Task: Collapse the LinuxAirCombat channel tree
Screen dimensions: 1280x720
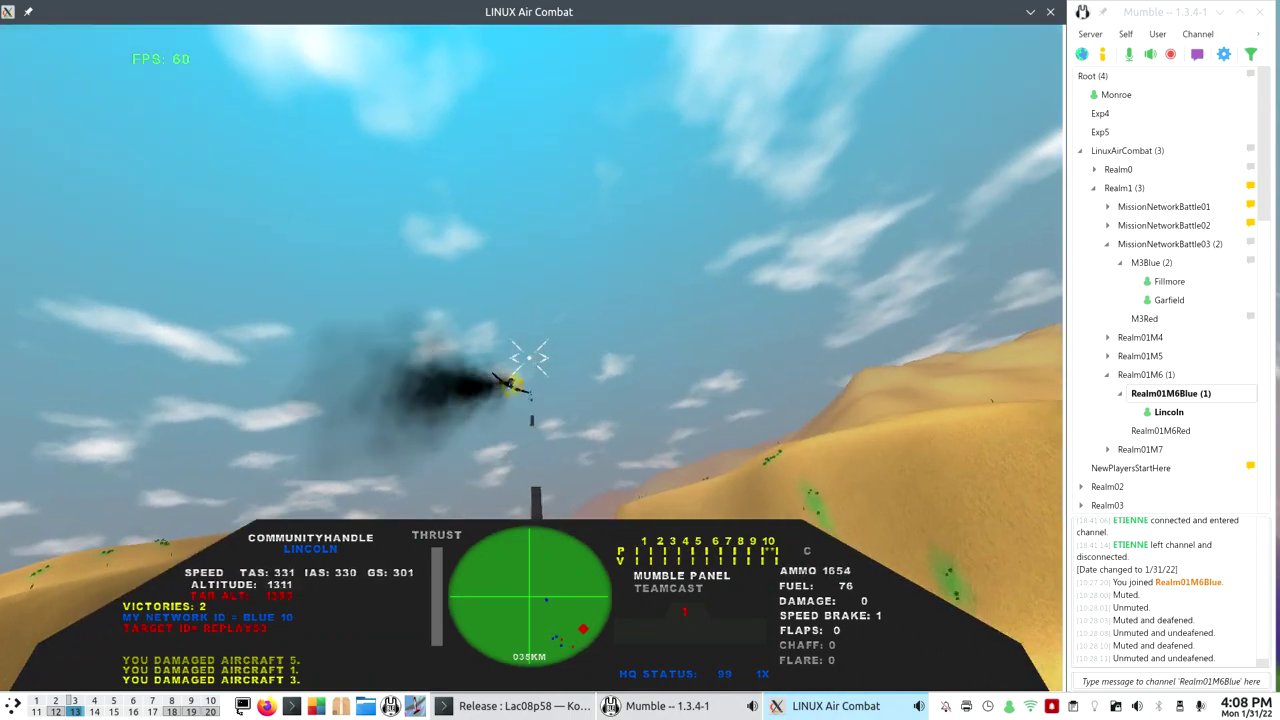Action: coord(1080,151)
